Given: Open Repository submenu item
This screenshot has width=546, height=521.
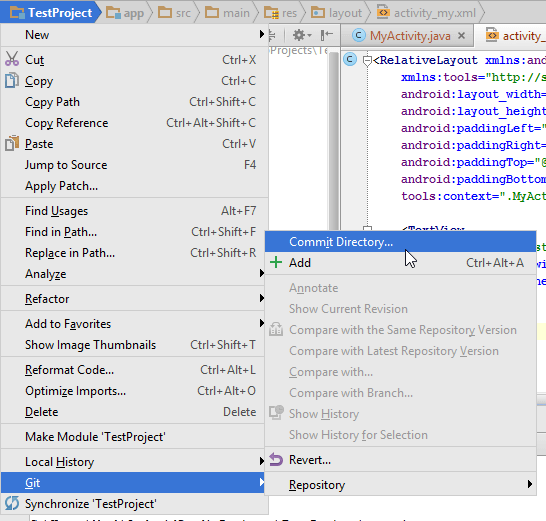Looking at the screenshot, I should point(400,484).
